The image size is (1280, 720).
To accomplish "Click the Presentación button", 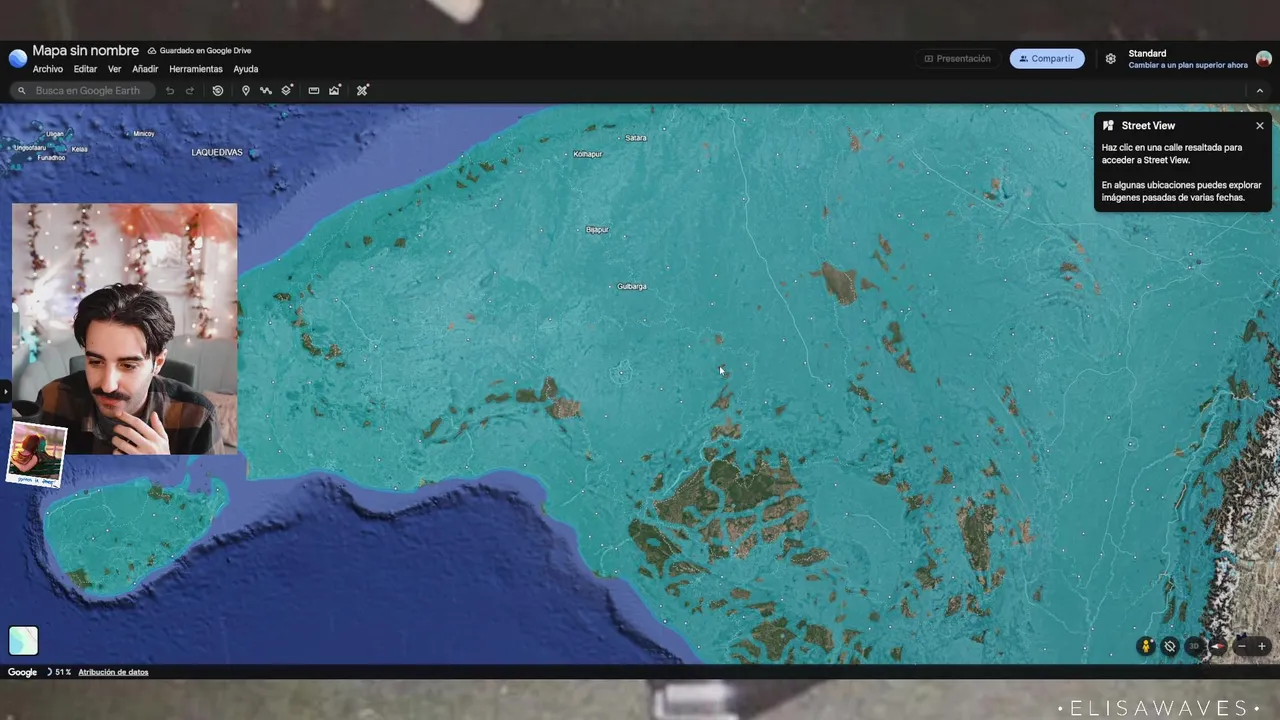I will click(x=957, y=59).
